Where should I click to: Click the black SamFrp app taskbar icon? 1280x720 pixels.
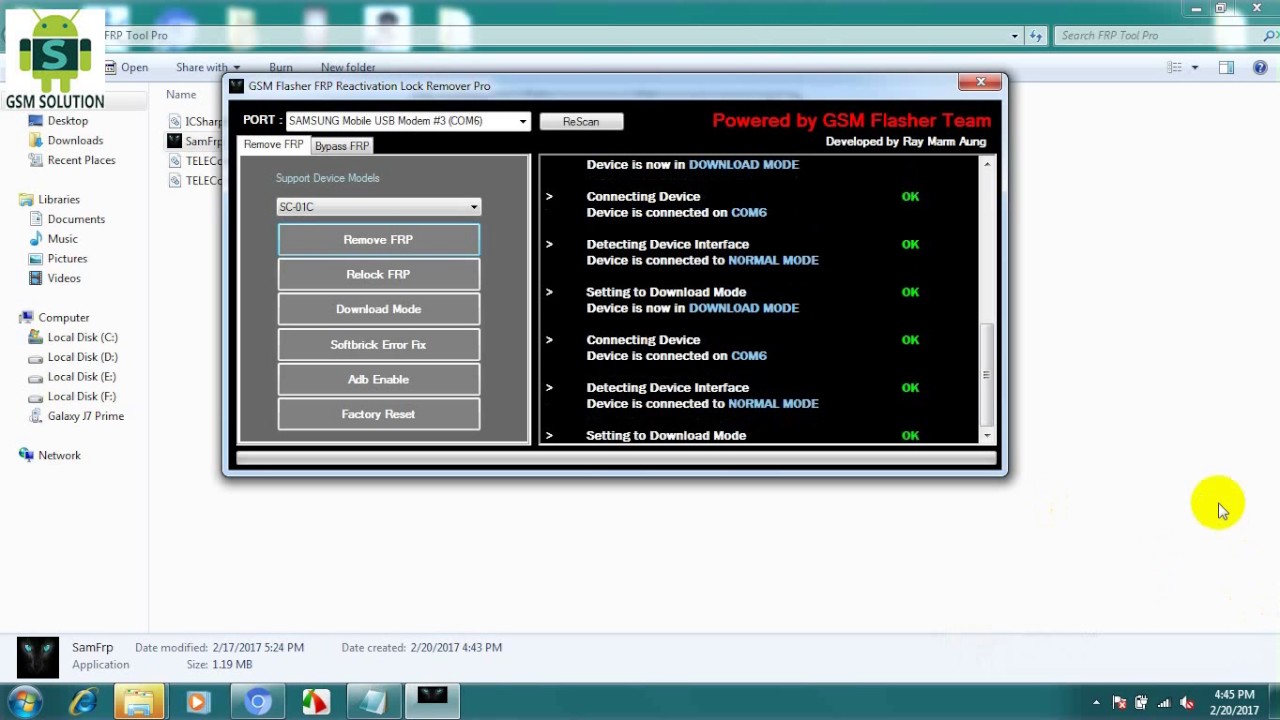click(432, 702)
